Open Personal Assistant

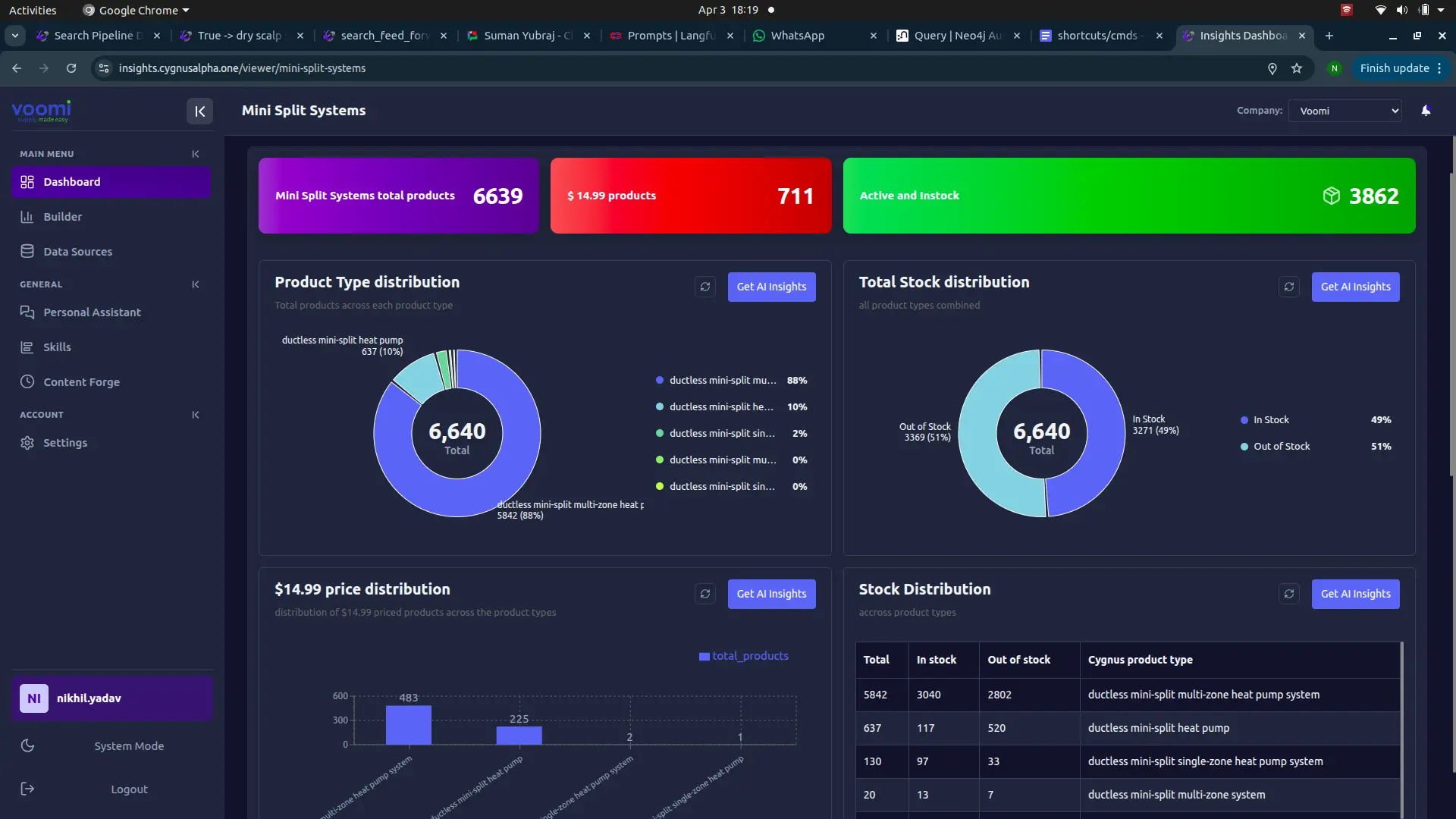click(x=111, y=312)
